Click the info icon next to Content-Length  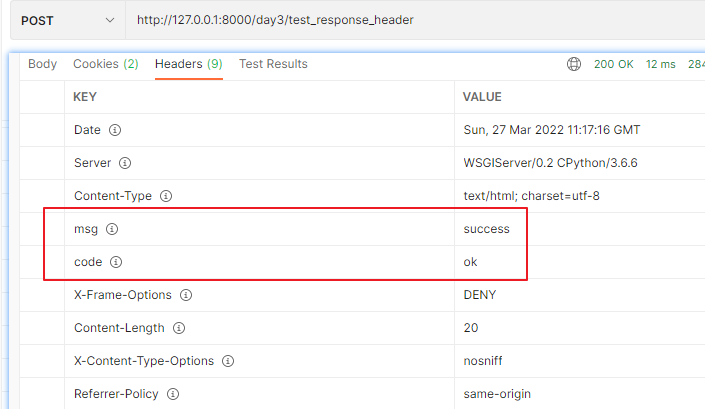179,328
